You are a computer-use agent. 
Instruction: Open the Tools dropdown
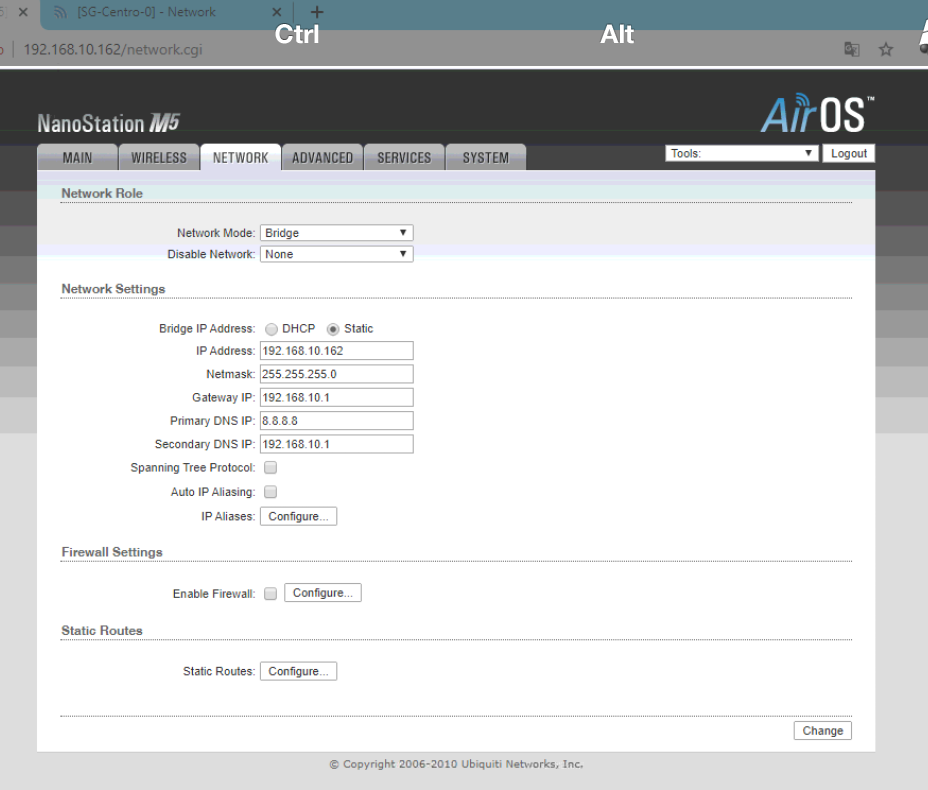(742, 153)
